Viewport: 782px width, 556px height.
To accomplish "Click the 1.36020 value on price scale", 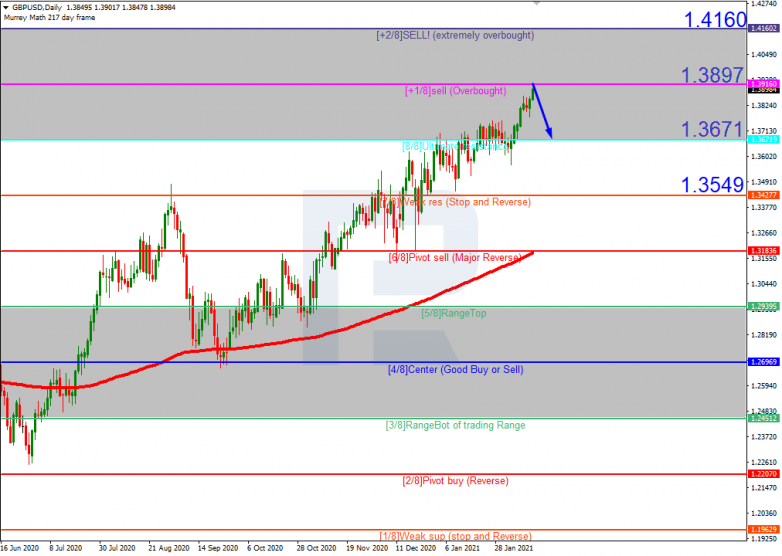I will tap(764, 157).
